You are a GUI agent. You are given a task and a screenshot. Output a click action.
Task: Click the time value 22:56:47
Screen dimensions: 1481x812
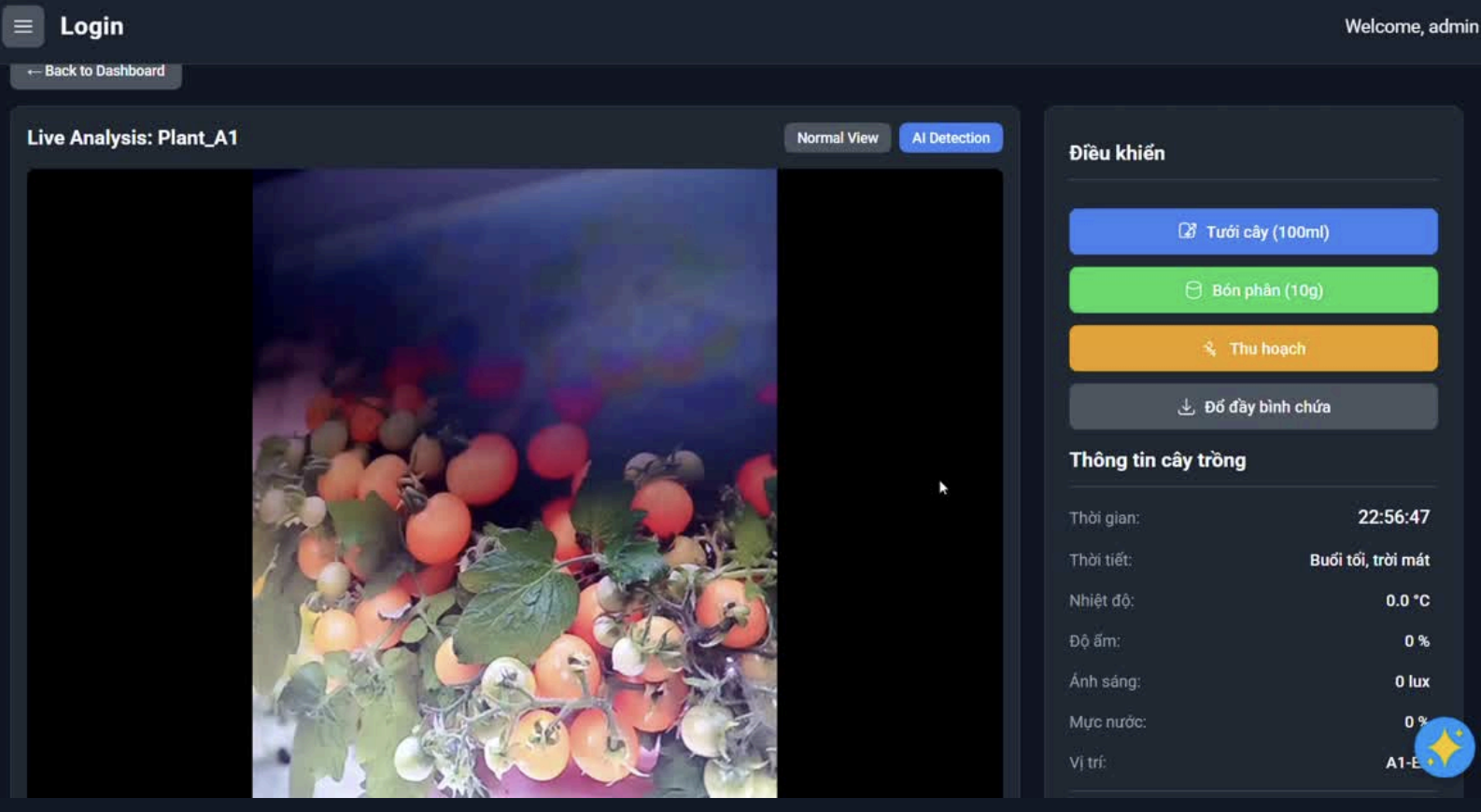(1393, 517)
